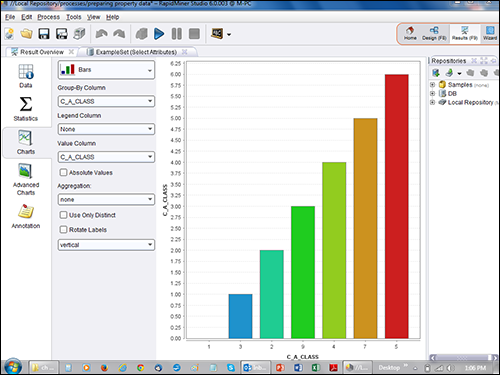This screenshot has width=500, height=375.
Task: Open Chrome from the taskbar
Action: [140, 367]
